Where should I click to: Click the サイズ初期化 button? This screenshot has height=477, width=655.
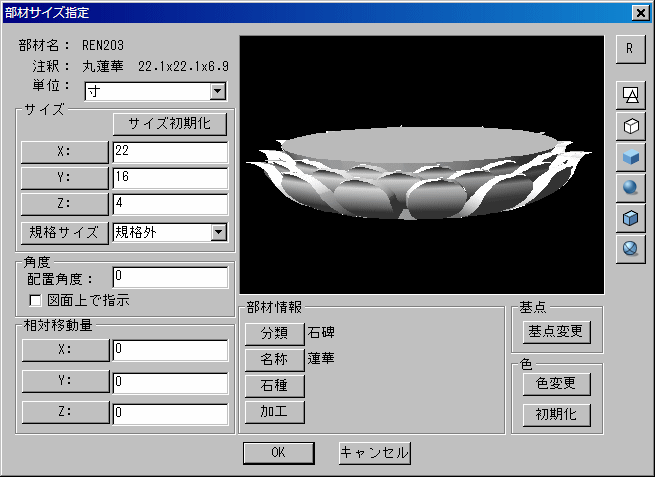(170, 124)
